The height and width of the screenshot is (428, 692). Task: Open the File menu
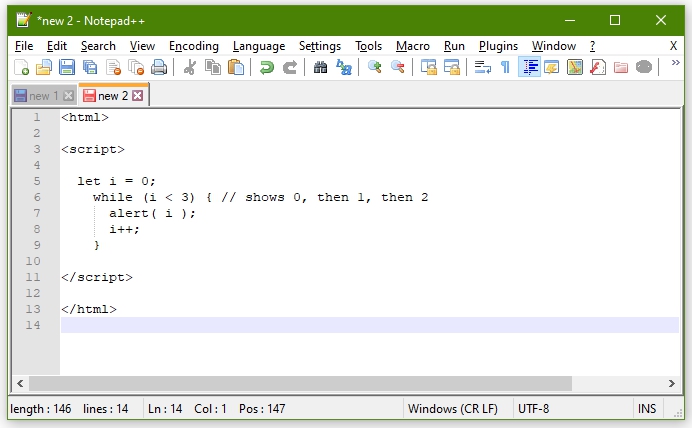point(24,46)
